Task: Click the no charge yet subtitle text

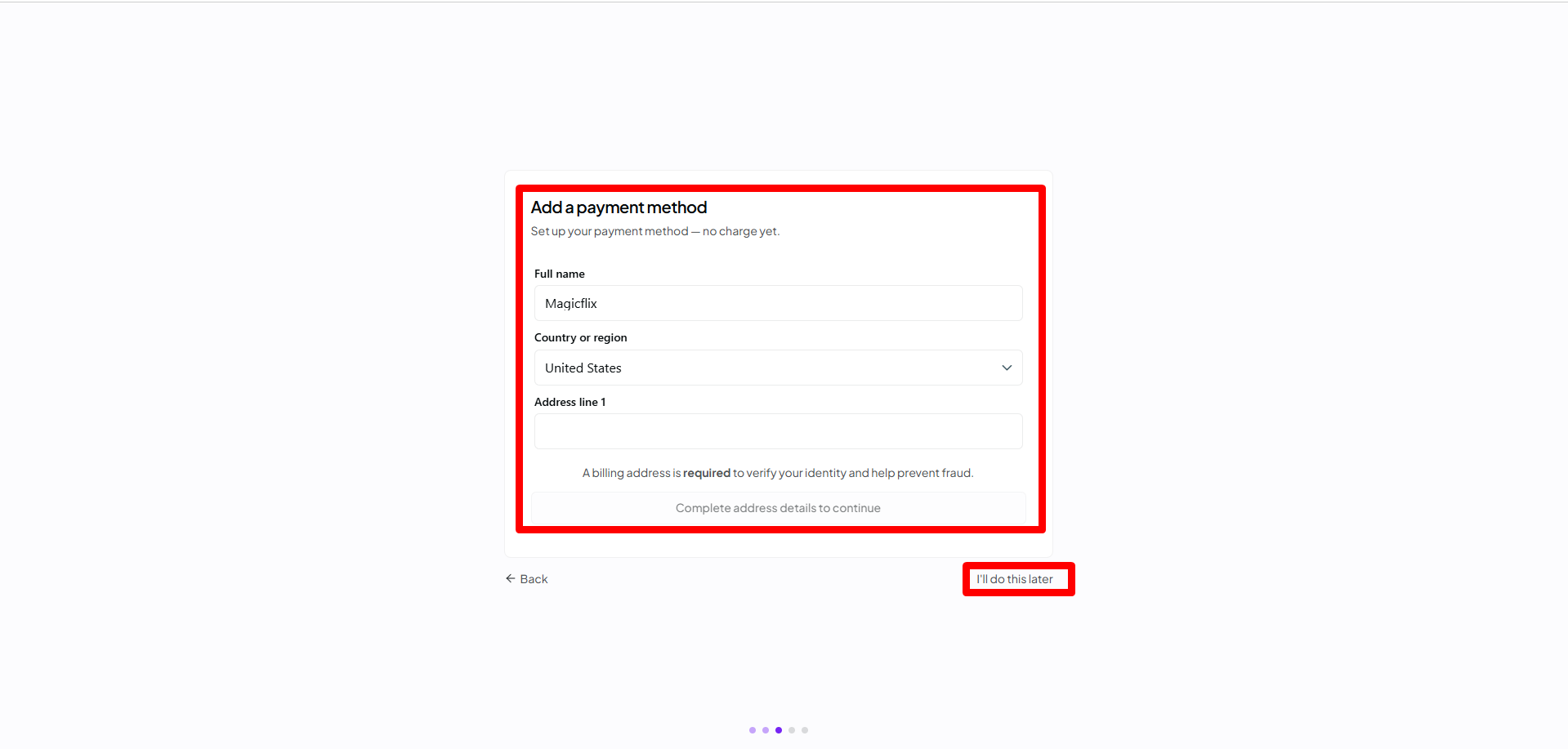Action: point(741,231)
